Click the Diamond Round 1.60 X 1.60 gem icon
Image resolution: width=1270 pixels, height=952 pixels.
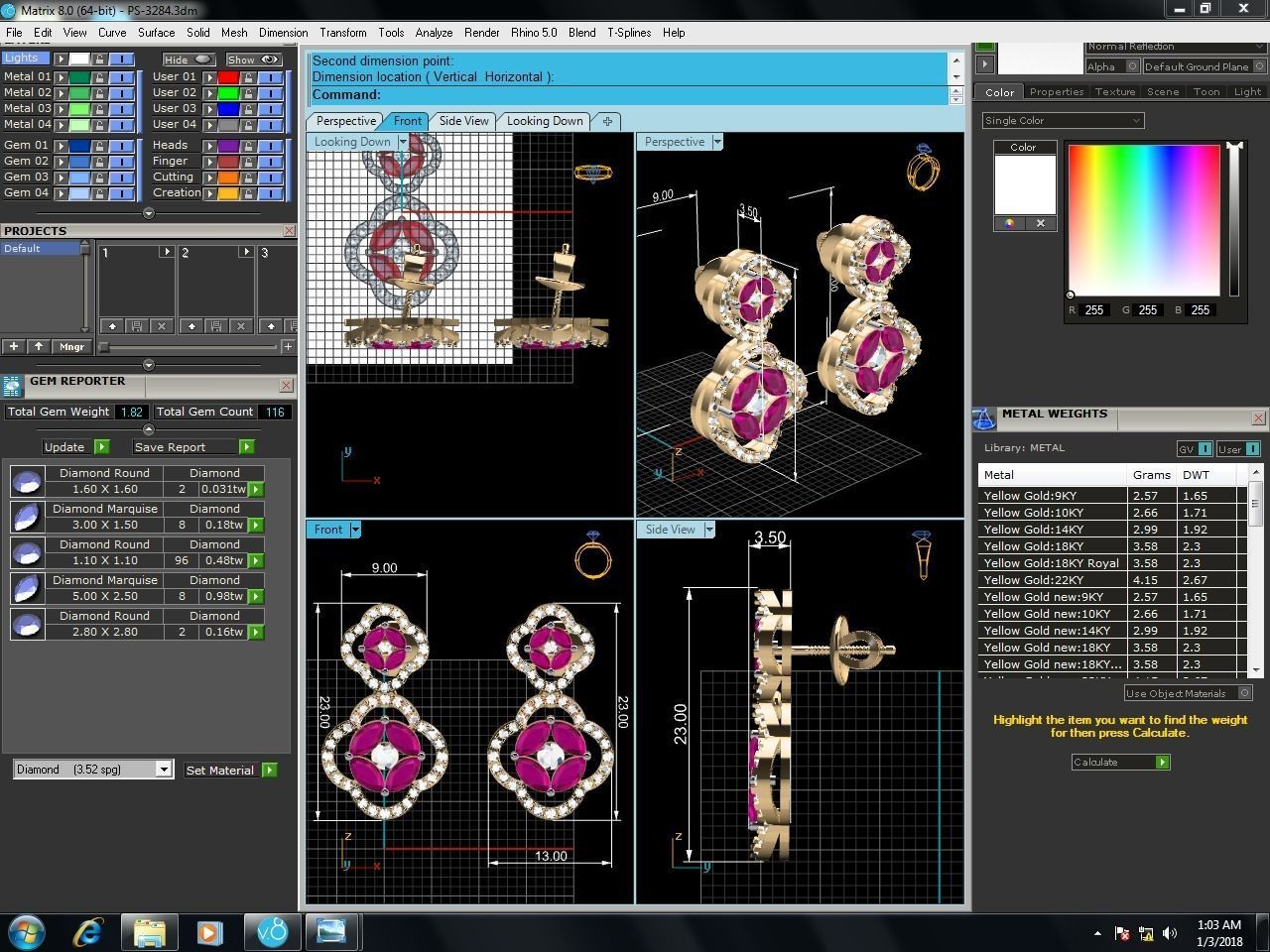pyautogui.click(x=27, y=481)
